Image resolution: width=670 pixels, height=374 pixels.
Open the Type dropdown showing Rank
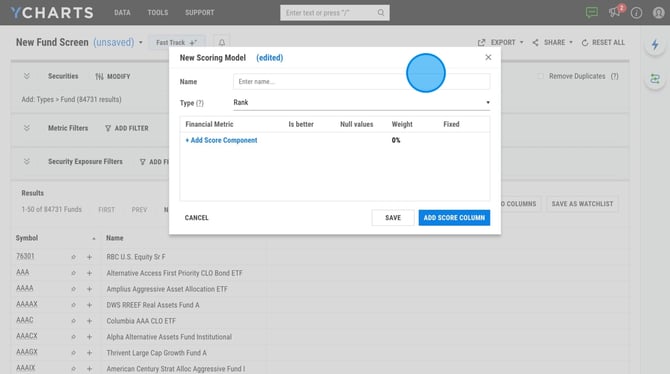pos(361,103)
